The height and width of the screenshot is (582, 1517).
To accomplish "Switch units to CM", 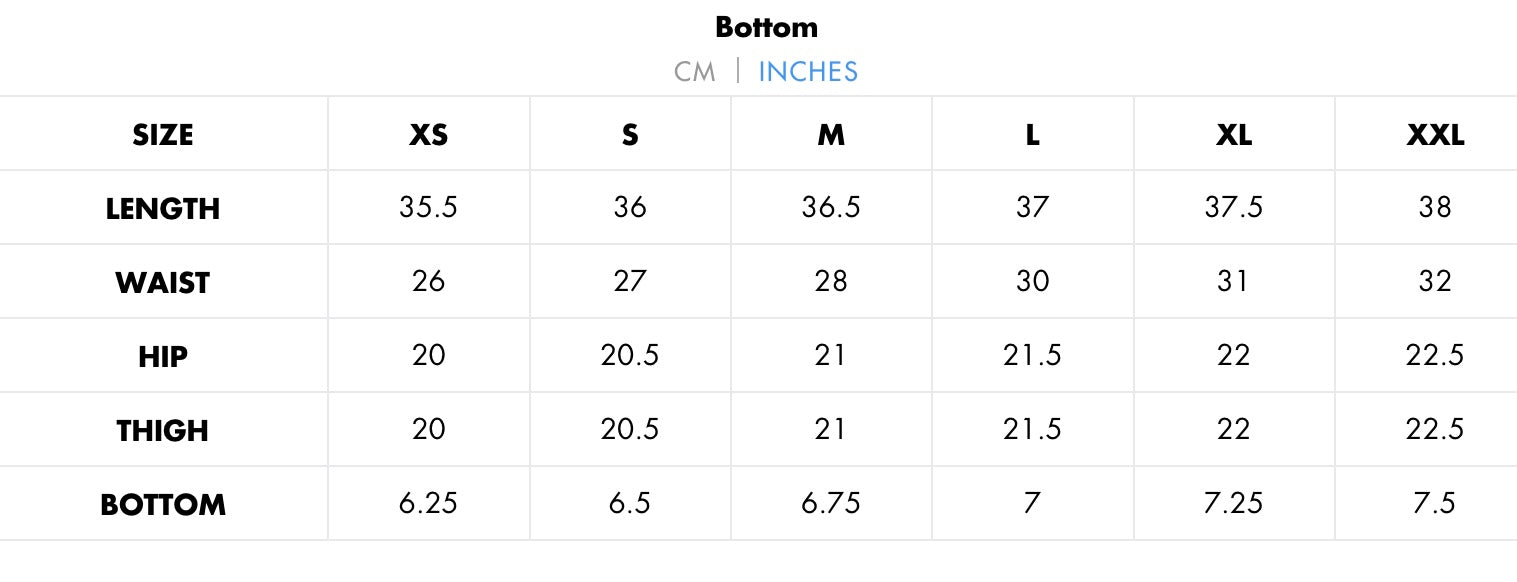I will (695, 72).
